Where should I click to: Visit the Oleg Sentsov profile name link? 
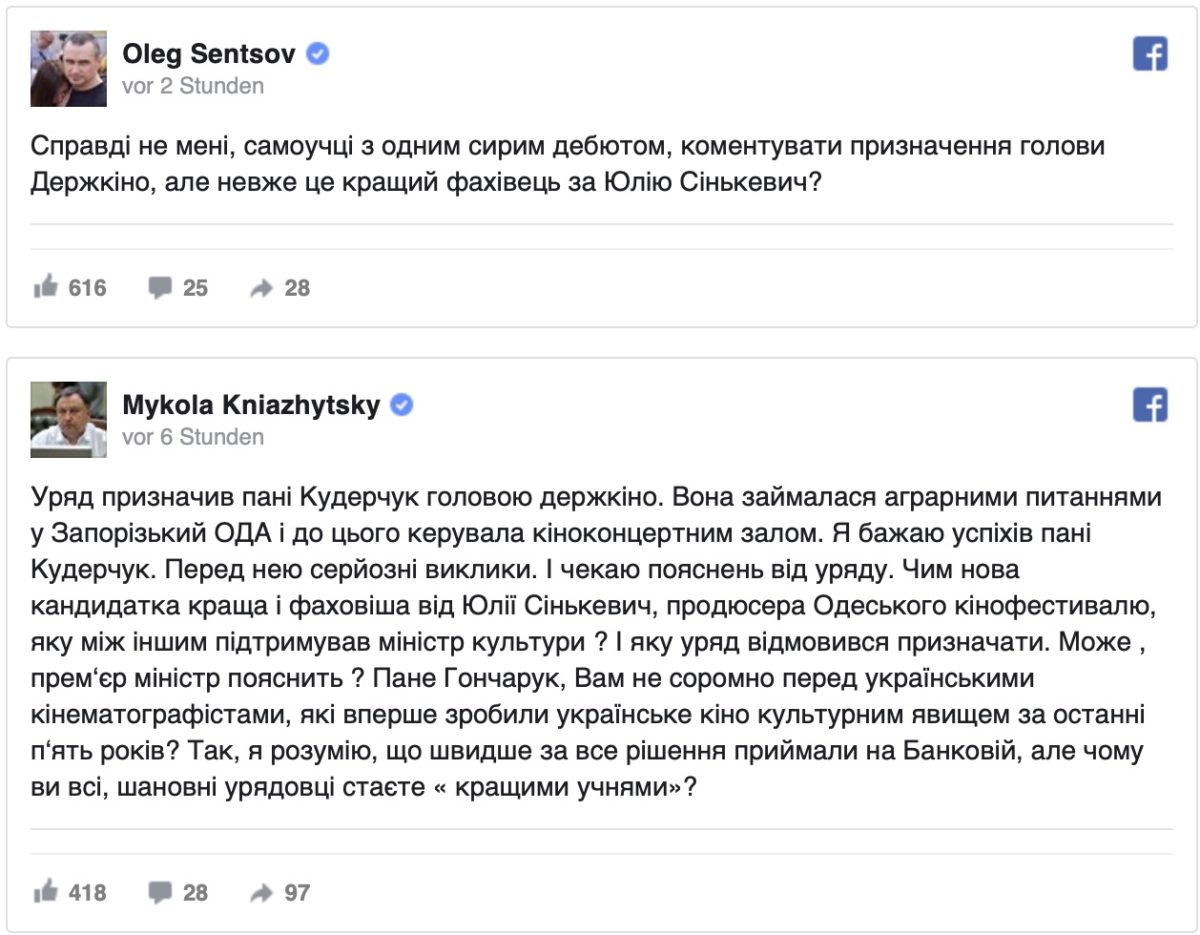click(x=210, y=54)
